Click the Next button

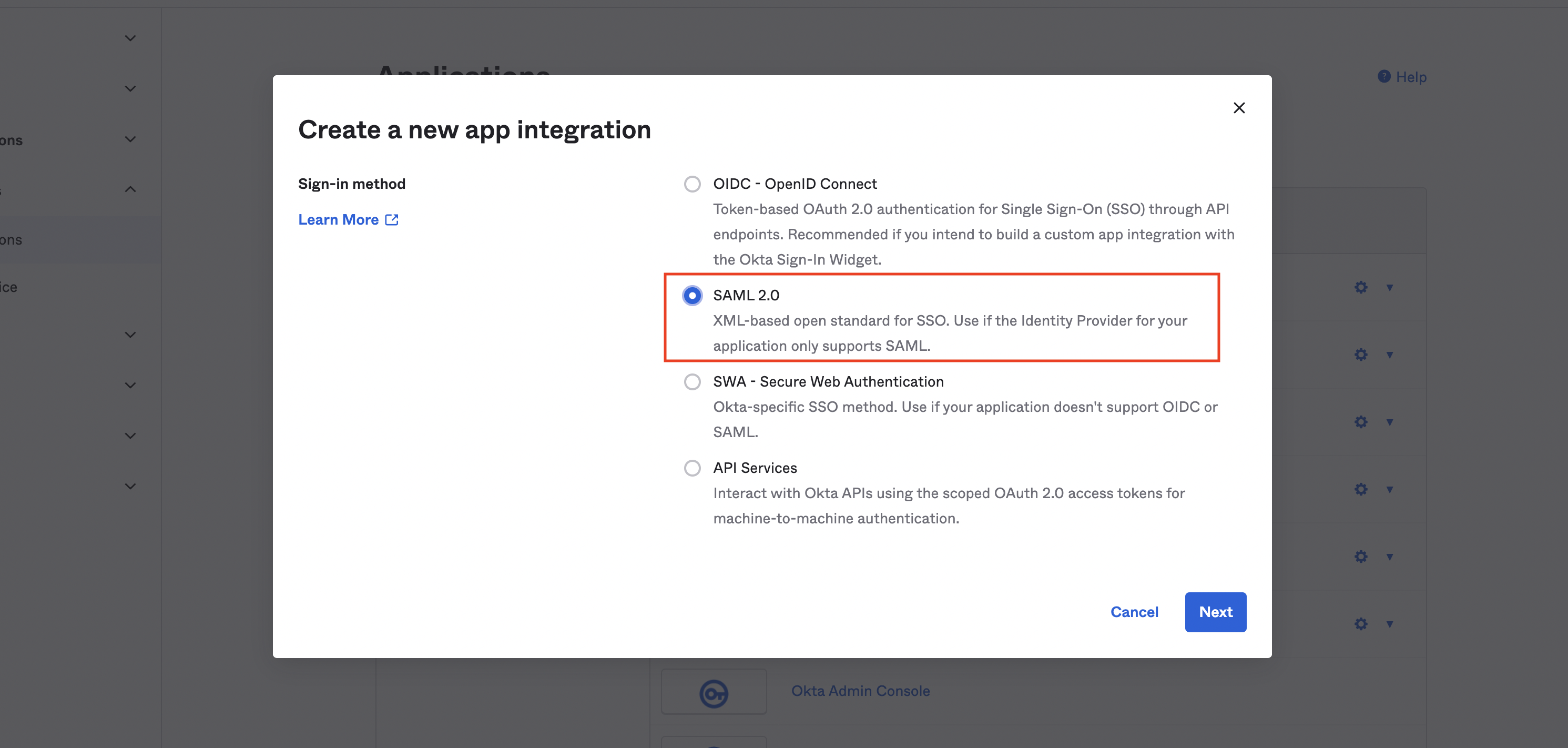(1215, 612)
